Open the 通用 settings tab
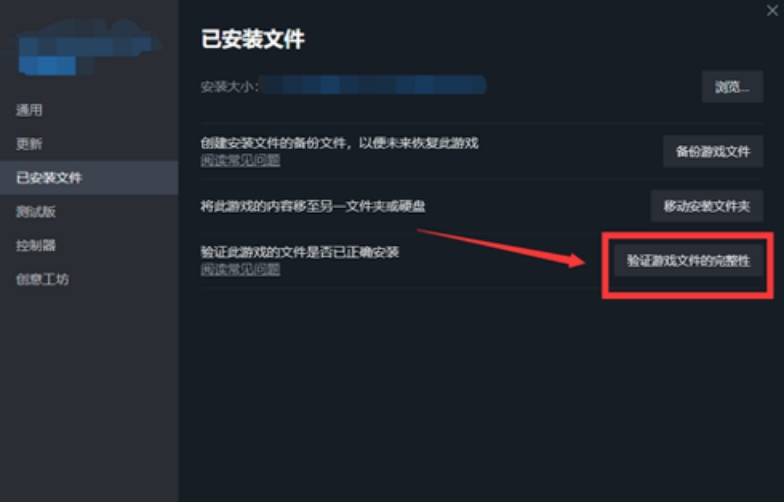 (x=29, y=110)
